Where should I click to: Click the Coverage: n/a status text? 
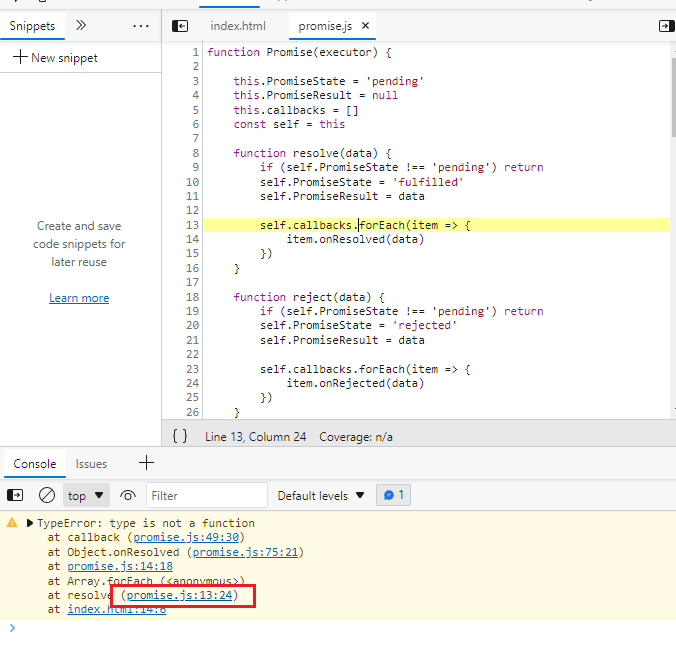point(356,437)
